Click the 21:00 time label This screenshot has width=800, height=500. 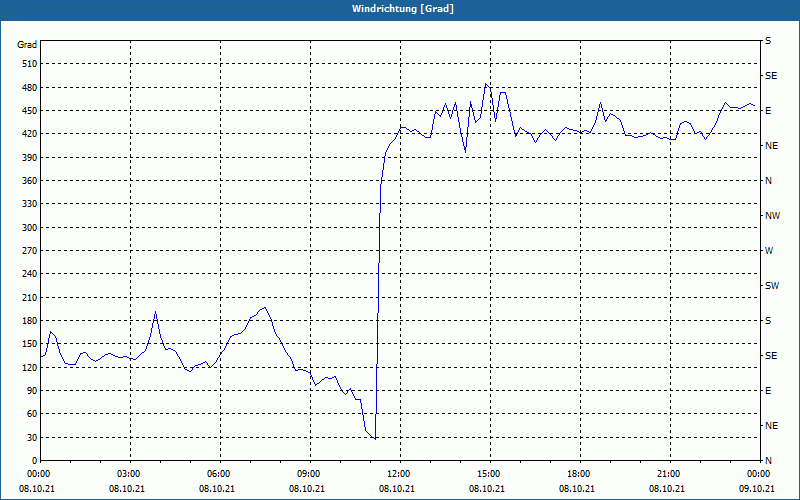click(670, 473)
